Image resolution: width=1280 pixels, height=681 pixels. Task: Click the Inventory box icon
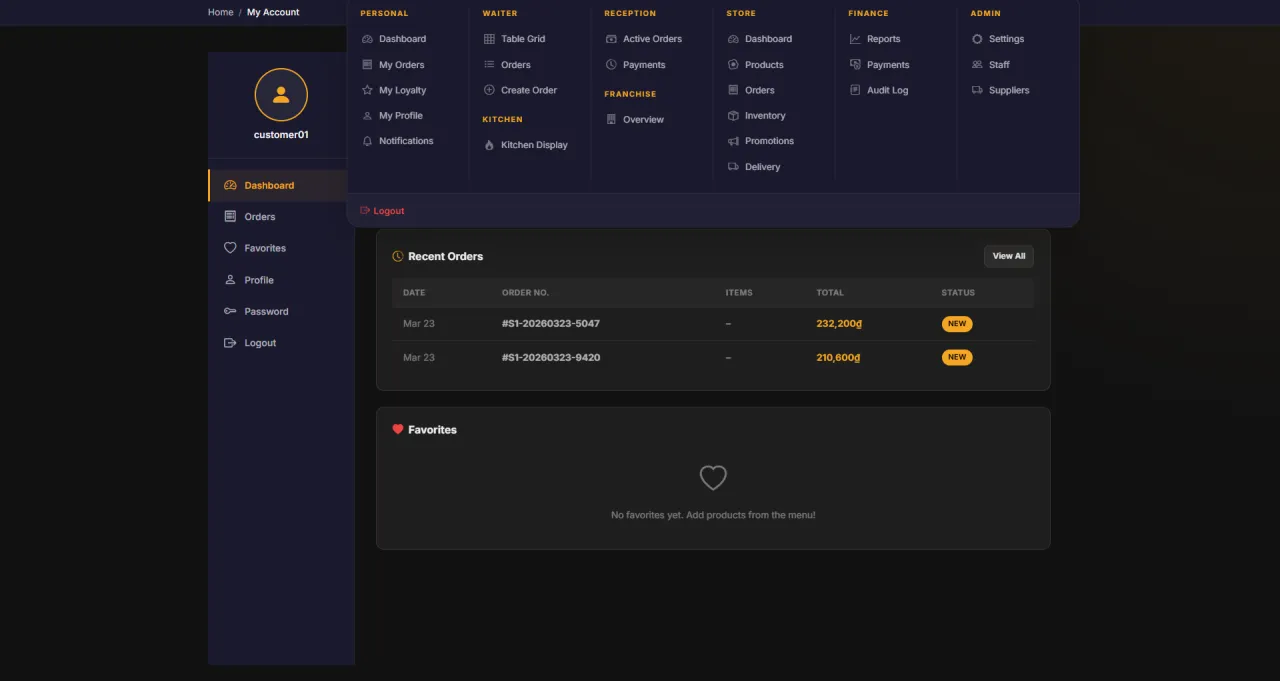[x=733, y=116]
